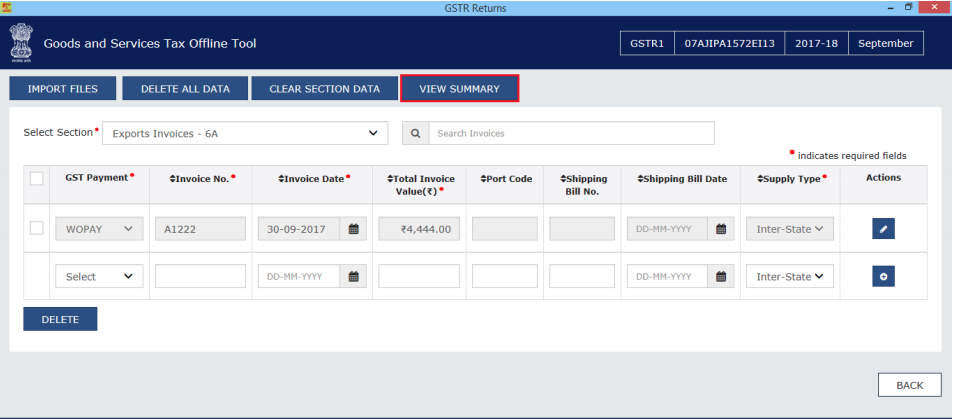The width and height of the screenshot is (954, 419).
Task: Open Supply Type dropdown in A1222 row
Action: coord(790,229)
